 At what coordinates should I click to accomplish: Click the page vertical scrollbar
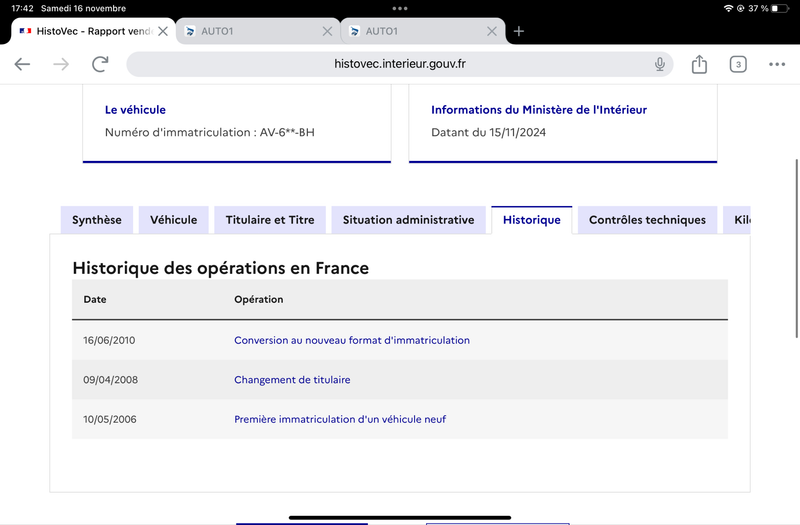coord(796,248)
